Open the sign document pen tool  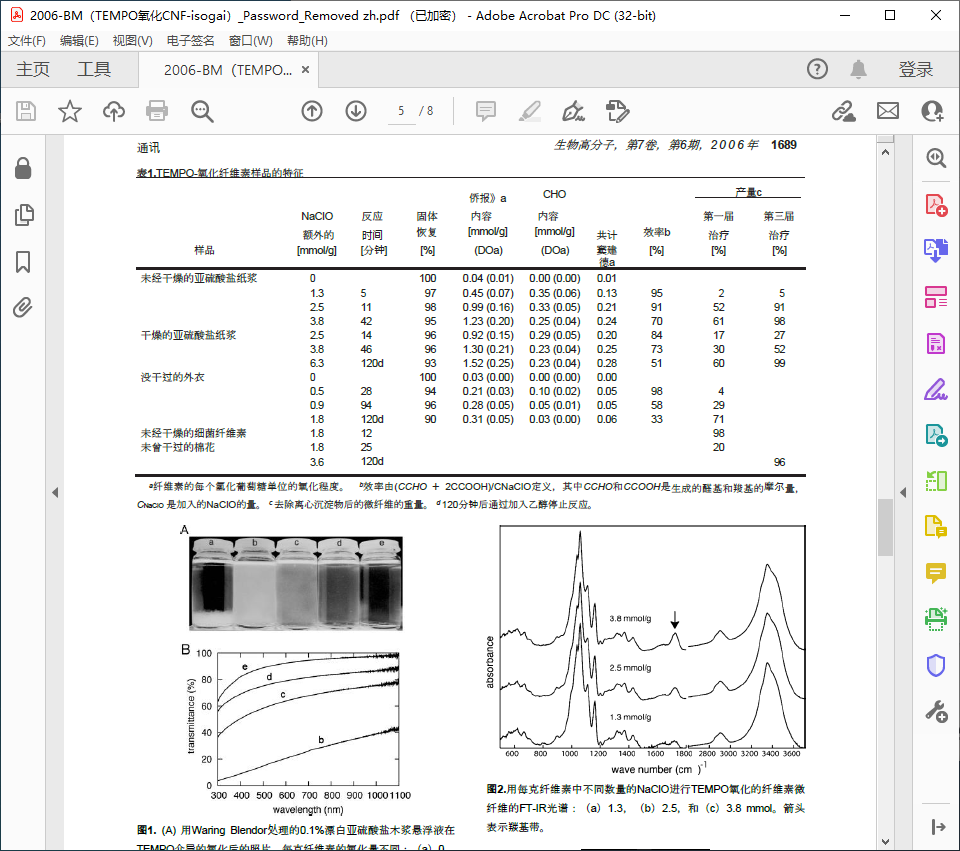pos(573,111)
